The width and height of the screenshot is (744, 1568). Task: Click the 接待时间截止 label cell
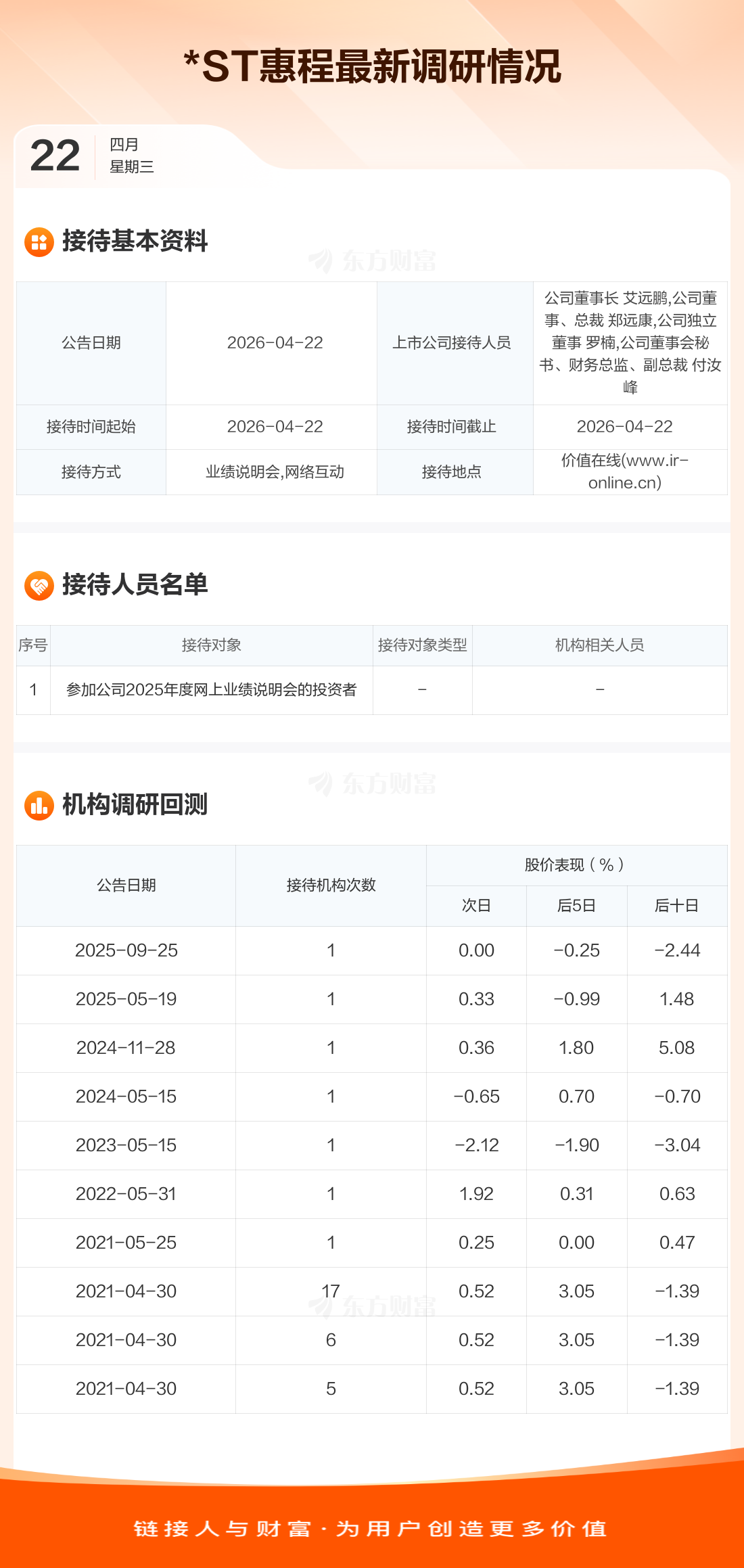[455, 427]
